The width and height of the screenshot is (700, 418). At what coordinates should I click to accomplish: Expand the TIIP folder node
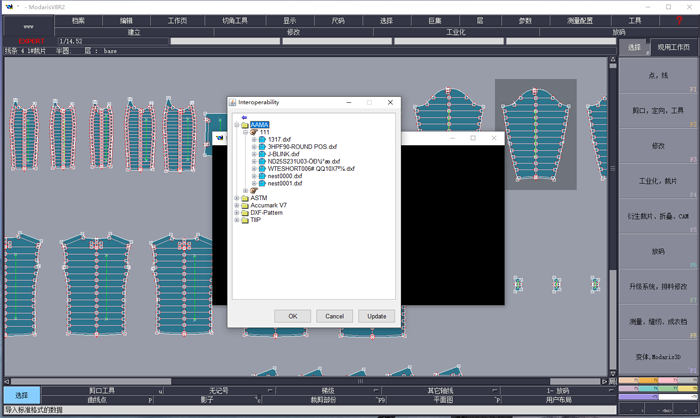(x=237, y=220)
